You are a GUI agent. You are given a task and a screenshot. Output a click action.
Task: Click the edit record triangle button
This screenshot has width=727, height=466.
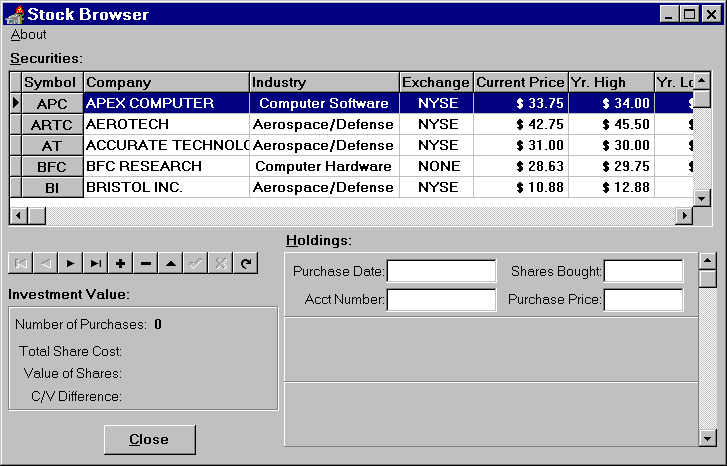[171, 263]
